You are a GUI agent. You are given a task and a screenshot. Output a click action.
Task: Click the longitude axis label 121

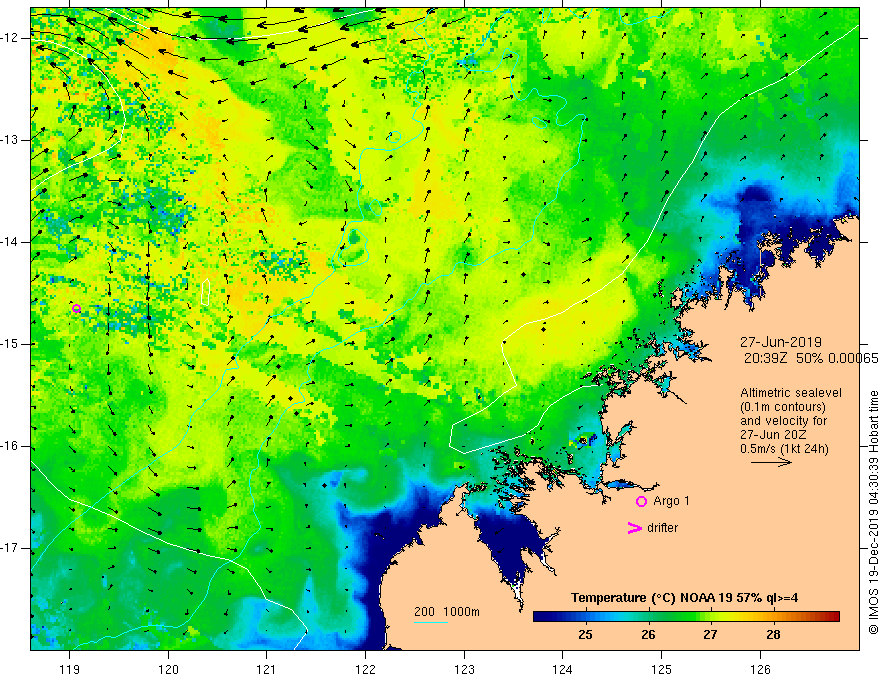point(267,669)
